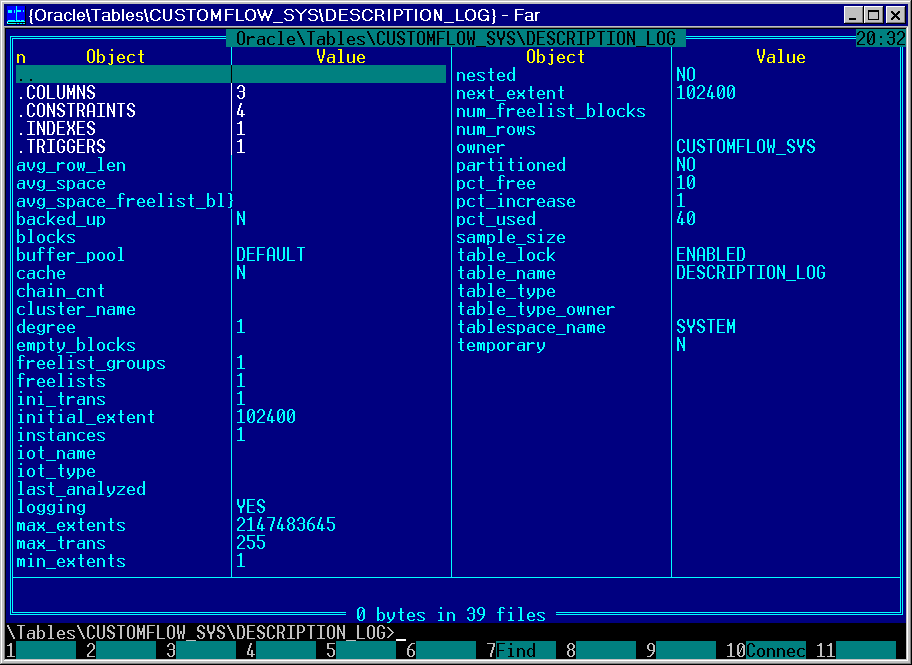Click the sort mode letter 'n' in header
This screenshot has width=912, height=665.
point(21,58)
